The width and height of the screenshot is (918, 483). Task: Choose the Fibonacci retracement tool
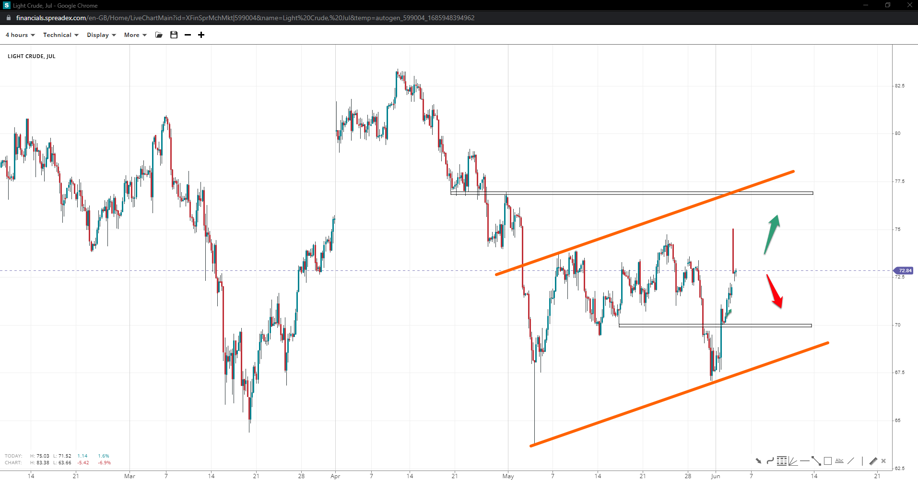782,461
